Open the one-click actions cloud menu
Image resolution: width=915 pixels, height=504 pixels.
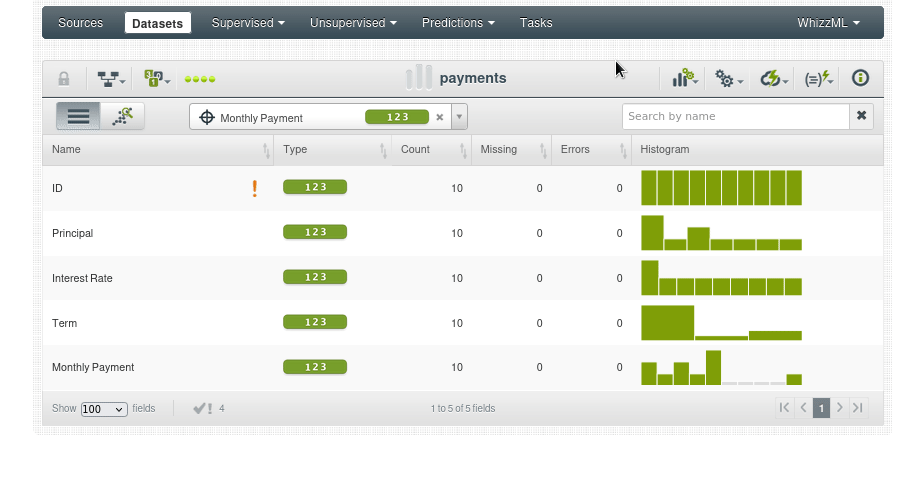tap(774, 79)
